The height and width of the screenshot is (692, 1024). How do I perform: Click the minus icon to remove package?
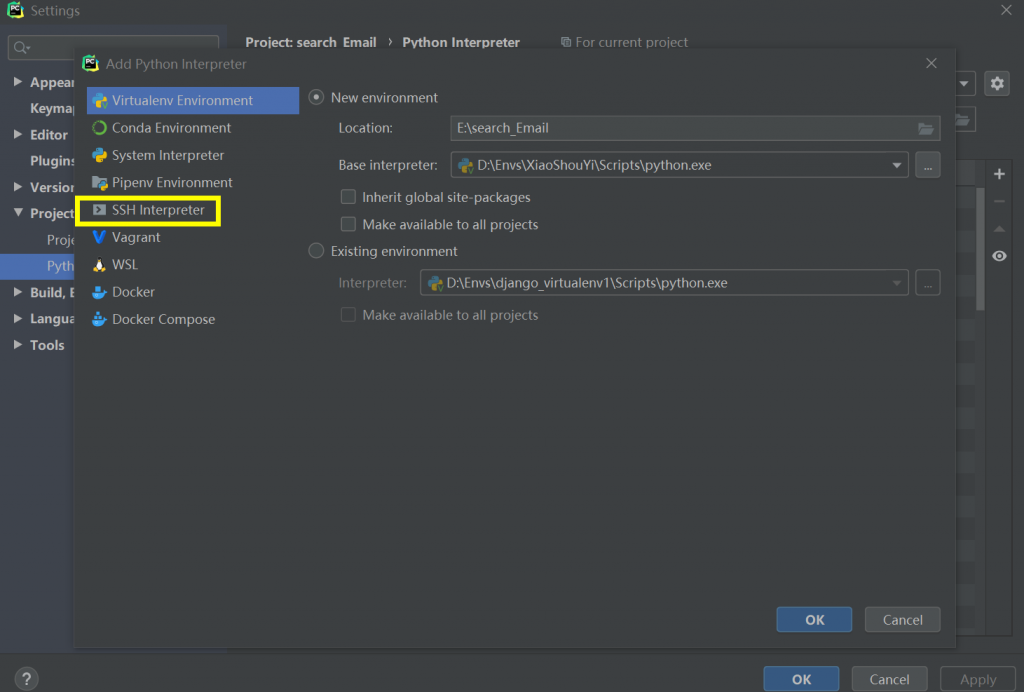pyautogui.click(x=999, y=202)
